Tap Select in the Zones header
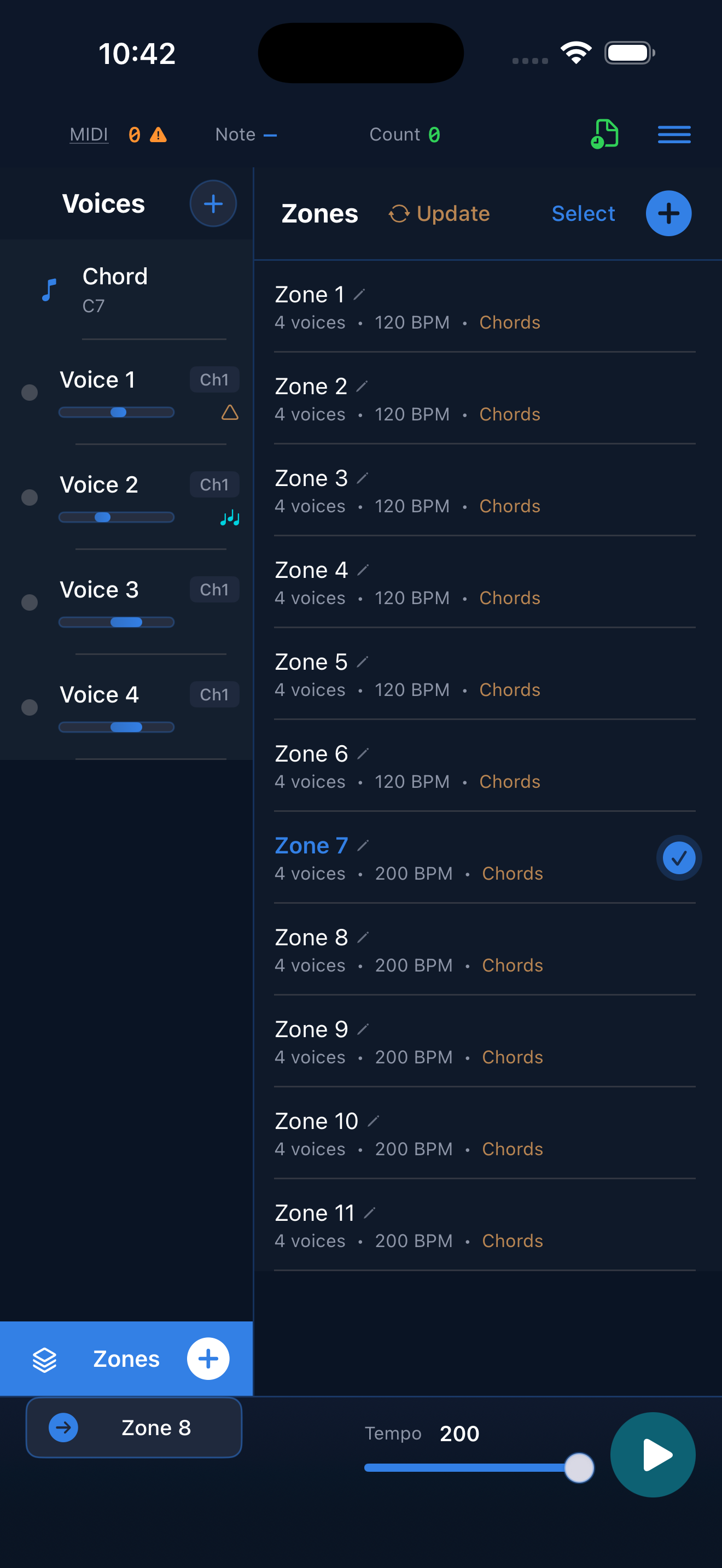The width and height of the screenshot is (722, 1568). click(x=583, y=214)
